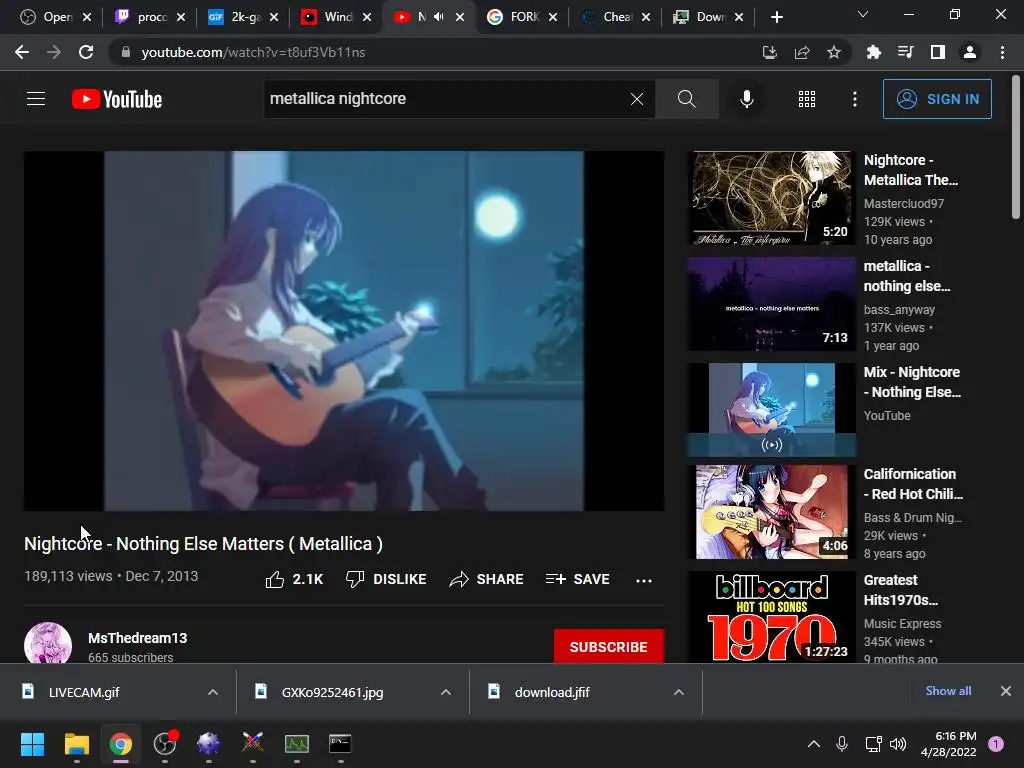Open Nightcore - Metallica The... thumbnail
Screen dimensions: 1024x768
point(772,198)
